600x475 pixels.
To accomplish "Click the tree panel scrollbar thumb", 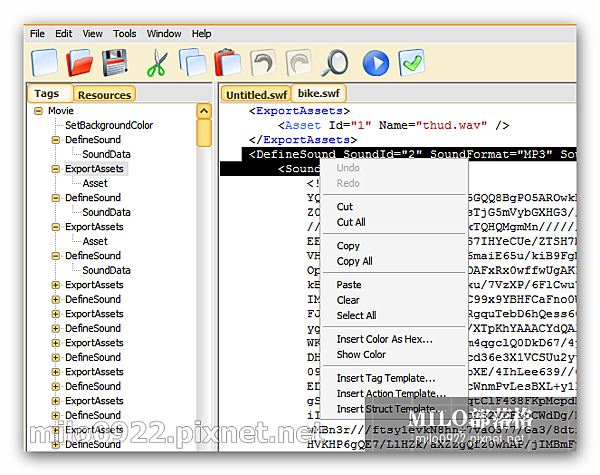I will [204, 133].
